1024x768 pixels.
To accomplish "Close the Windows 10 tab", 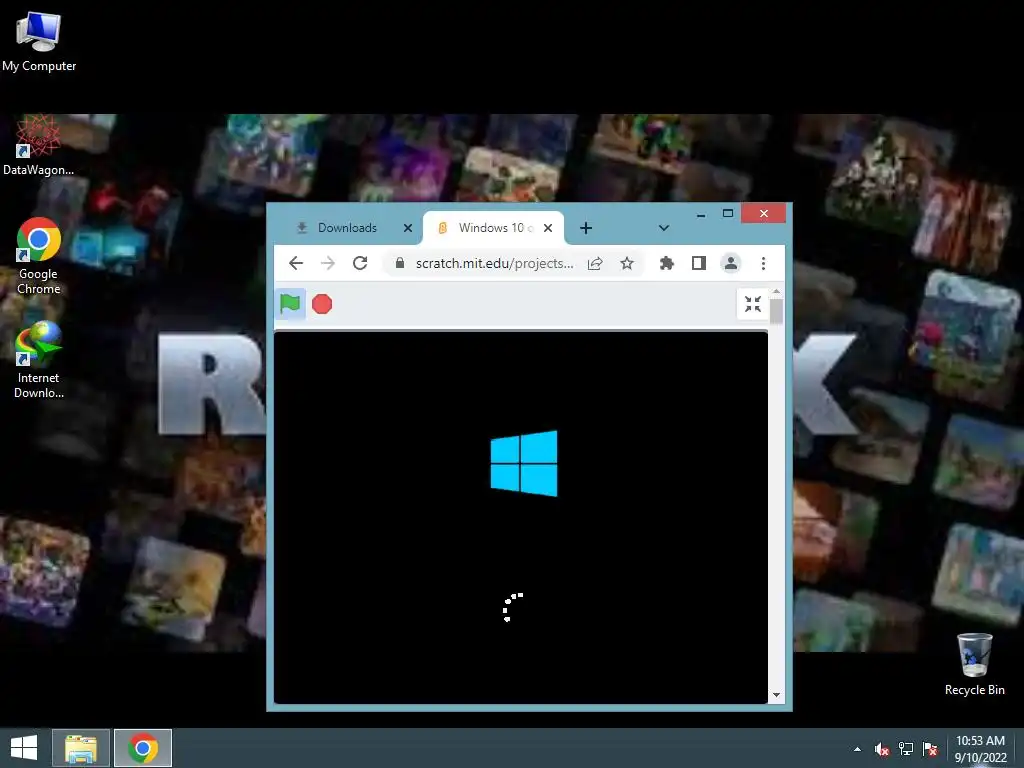I will (x=548, y=228).
